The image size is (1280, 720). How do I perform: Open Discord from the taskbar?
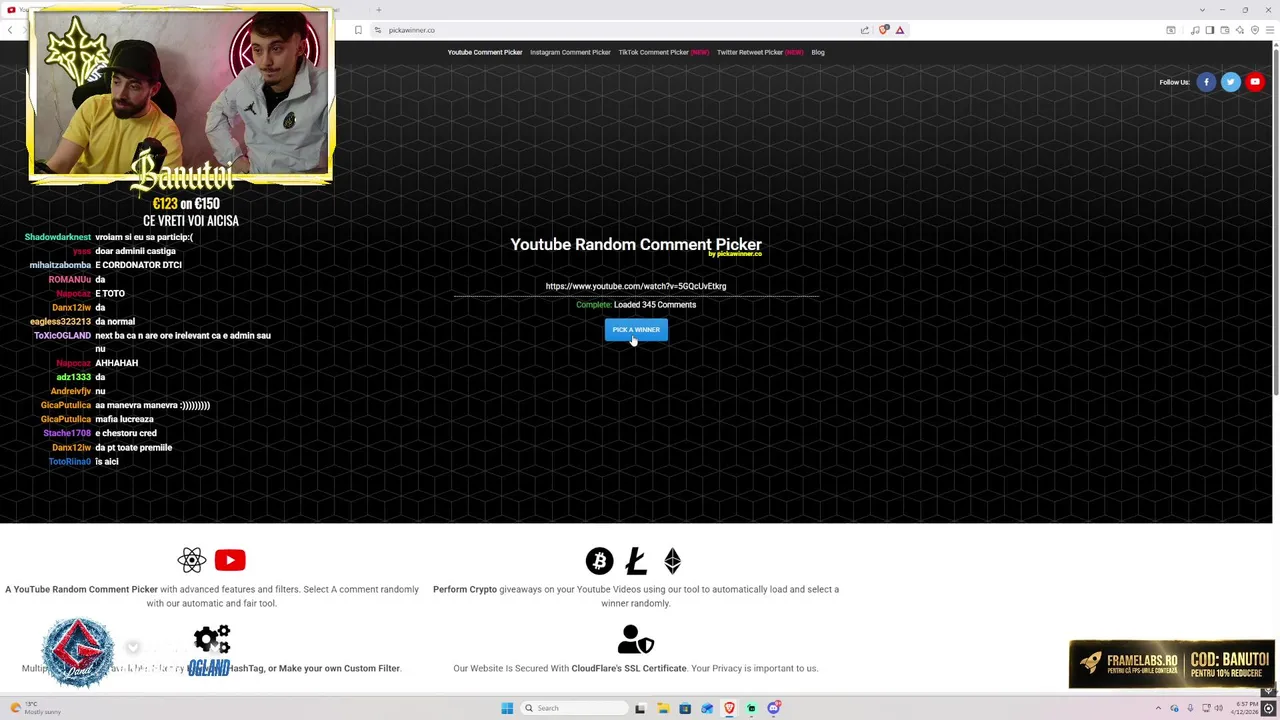tap(774, 708)
